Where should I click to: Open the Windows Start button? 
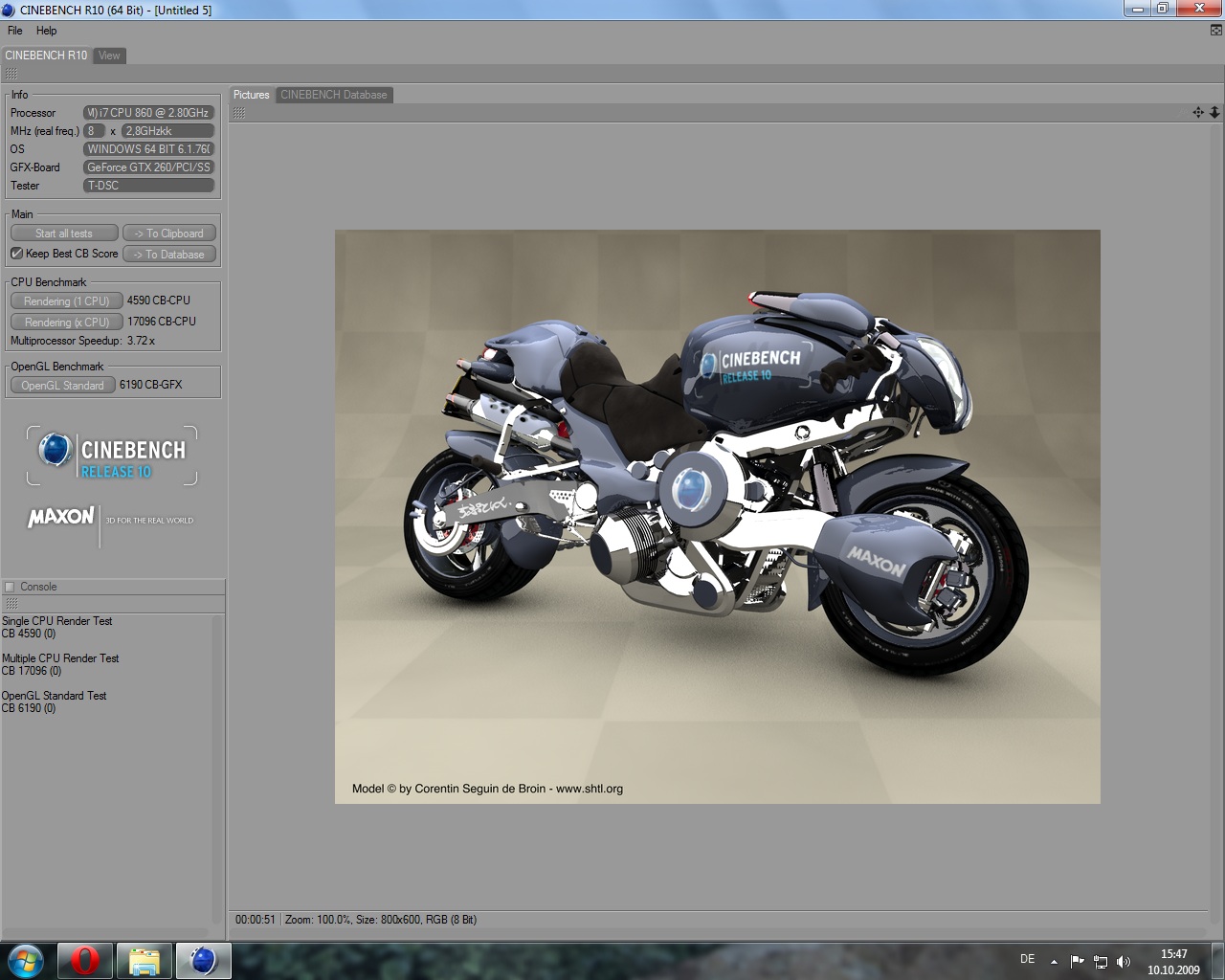[26, 961]
